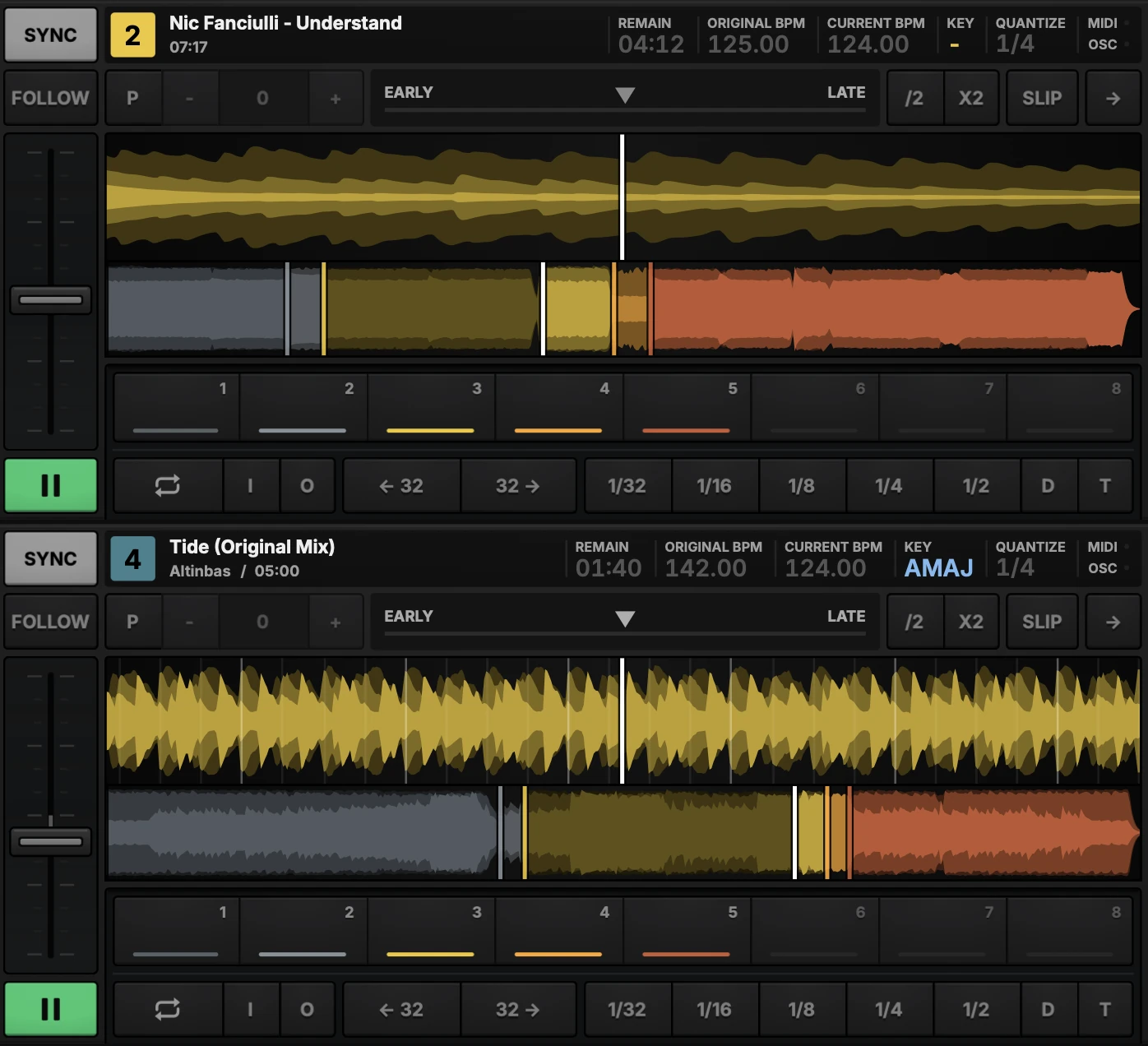Set loop in point on deck 4

coord(251,1010)
